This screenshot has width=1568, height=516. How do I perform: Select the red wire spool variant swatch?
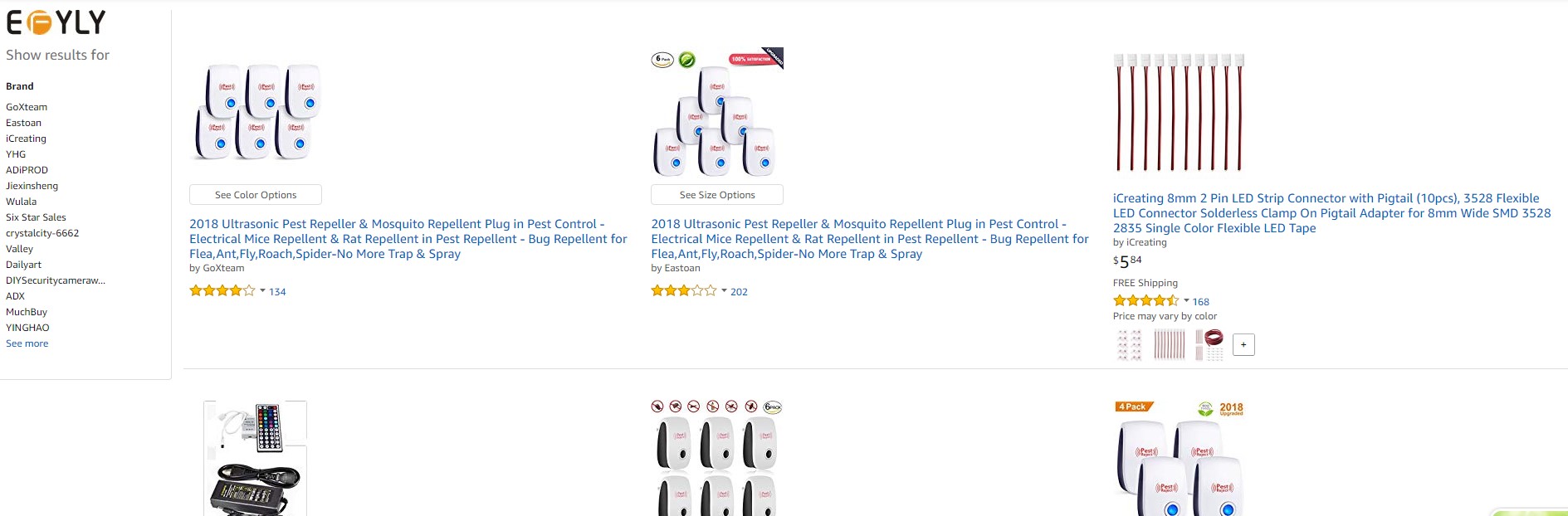(1209, 344)
